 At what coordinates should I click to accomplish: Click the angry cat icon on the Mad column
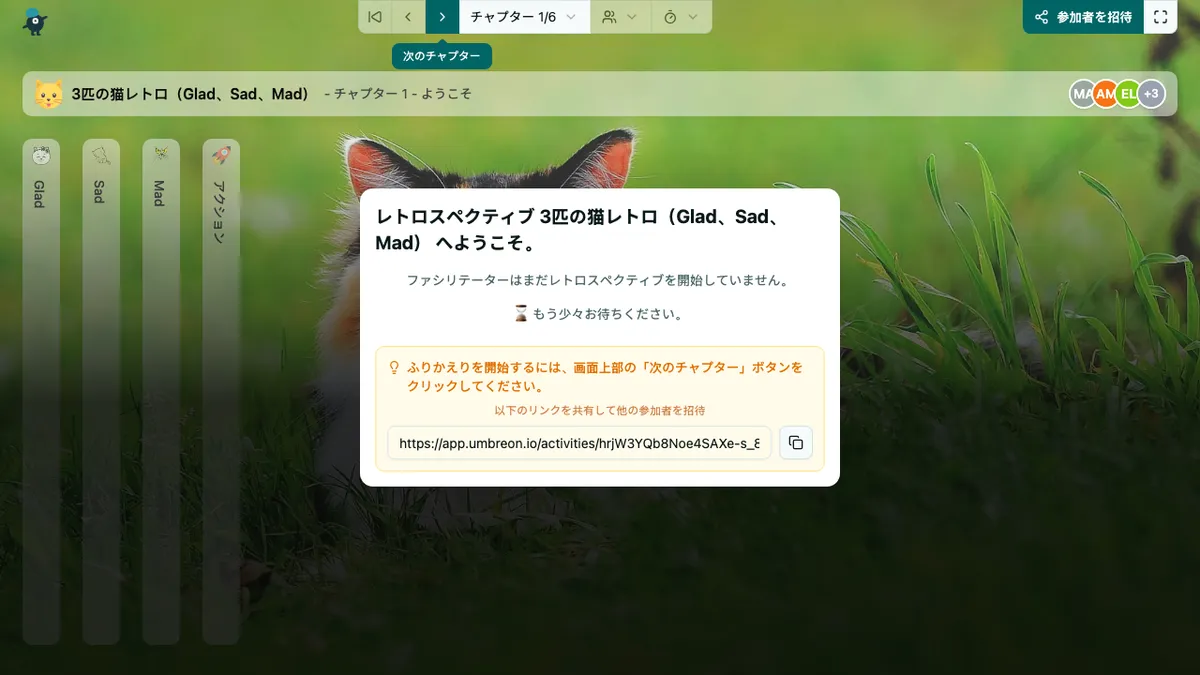160,152
